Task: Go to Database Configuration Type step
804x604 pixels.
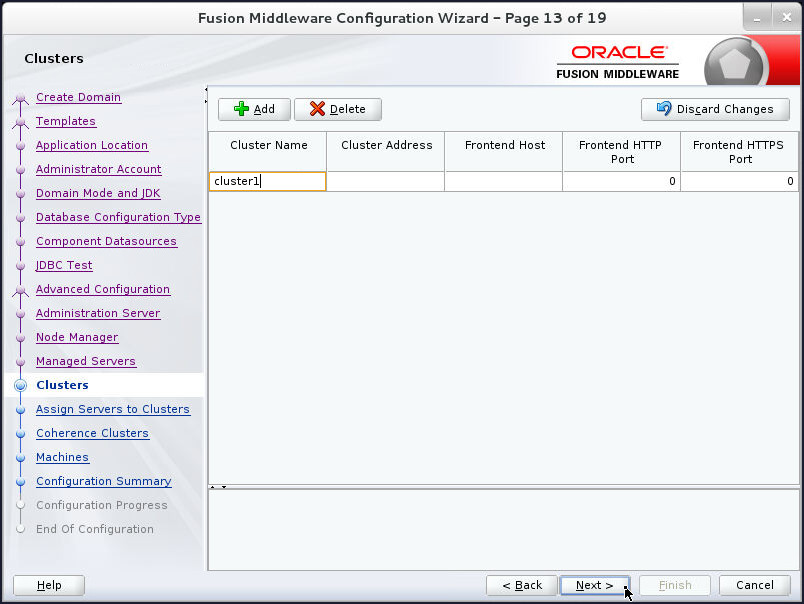Action: tap(118, 217)
